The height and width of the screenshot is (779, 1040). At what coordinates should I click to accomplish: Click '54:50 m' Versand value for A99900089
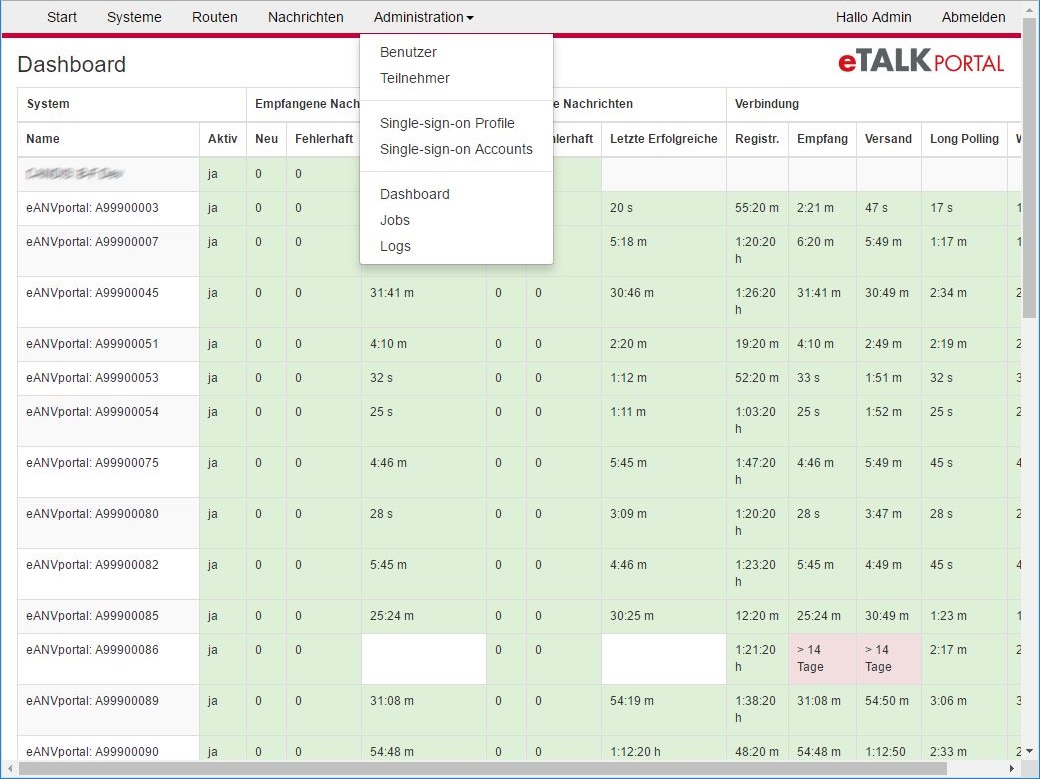click(887, 701)
